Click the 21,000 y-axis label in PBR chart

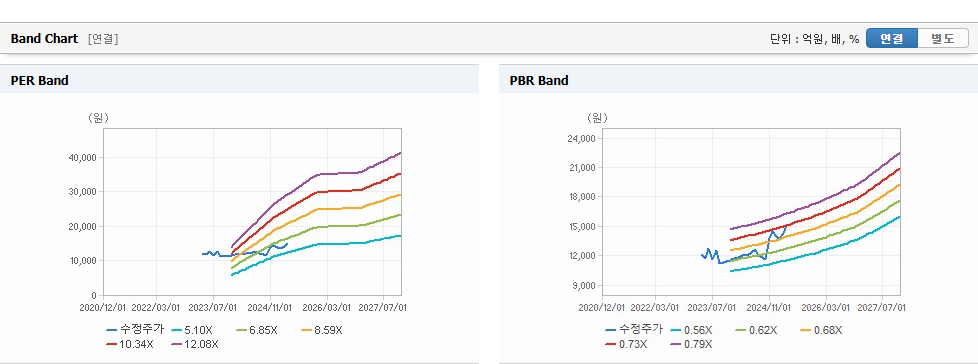point(581,168)
